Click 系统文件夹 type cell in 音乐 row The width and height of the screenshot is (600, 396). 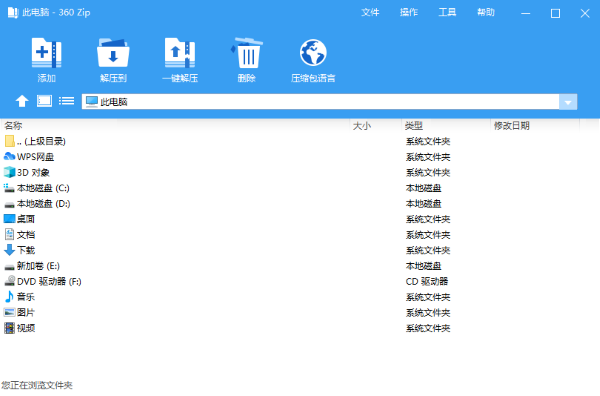tap(428, 297)
